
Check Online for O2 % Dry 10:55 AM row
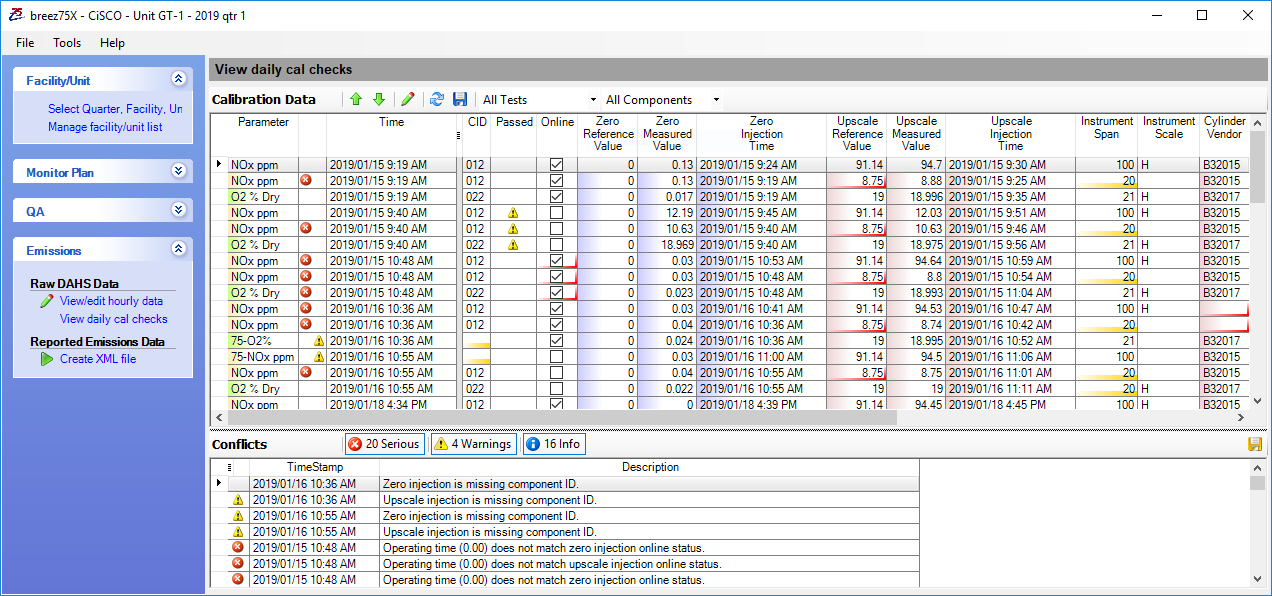point(556,389)
